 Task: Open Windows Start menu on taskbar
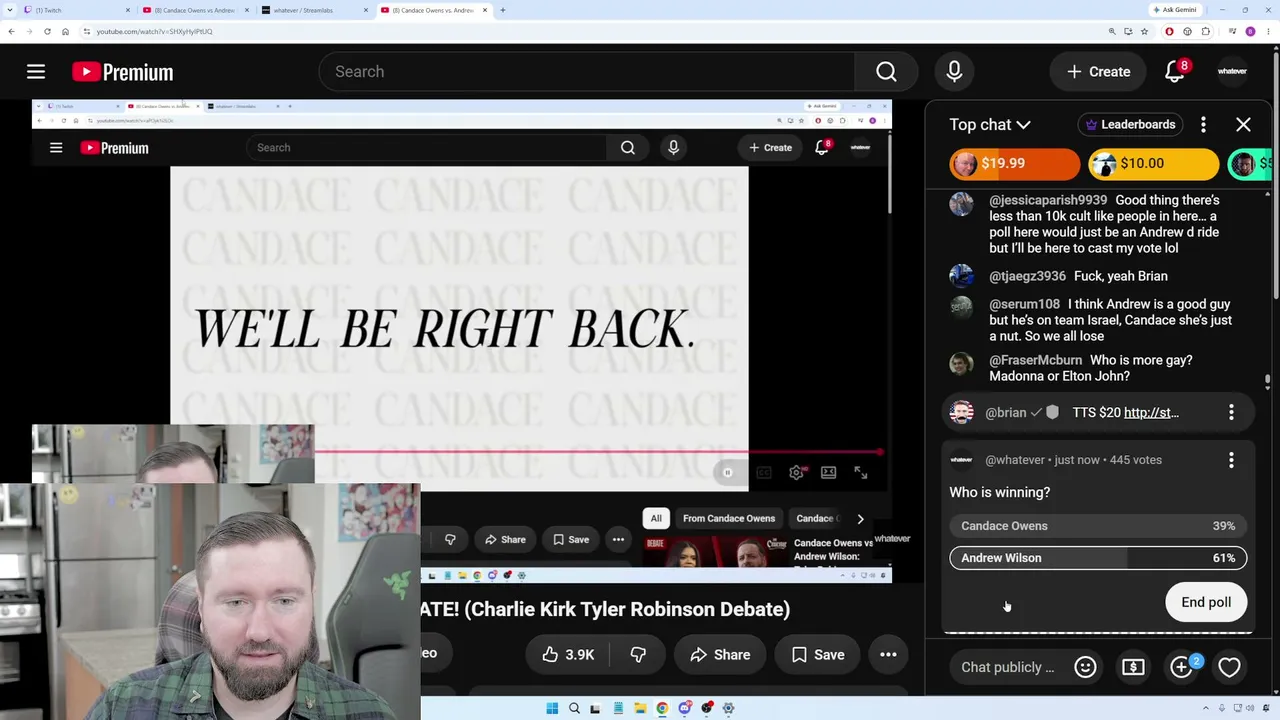pyautogui.click(x=552, y=708)
